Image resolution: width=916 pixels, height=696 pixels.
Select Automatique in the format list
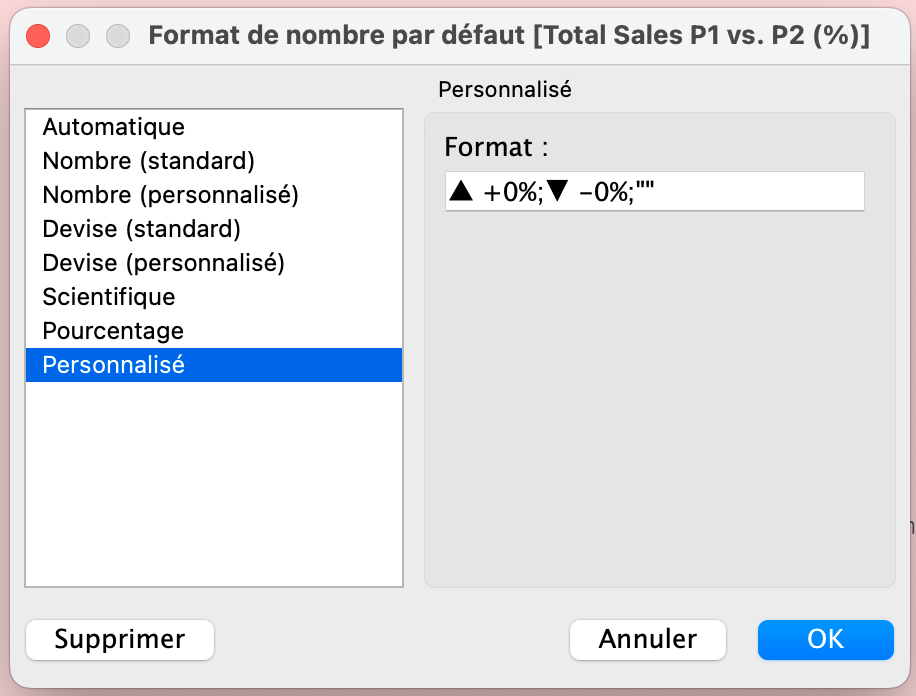pyautogui.click(x=113, y=127)
